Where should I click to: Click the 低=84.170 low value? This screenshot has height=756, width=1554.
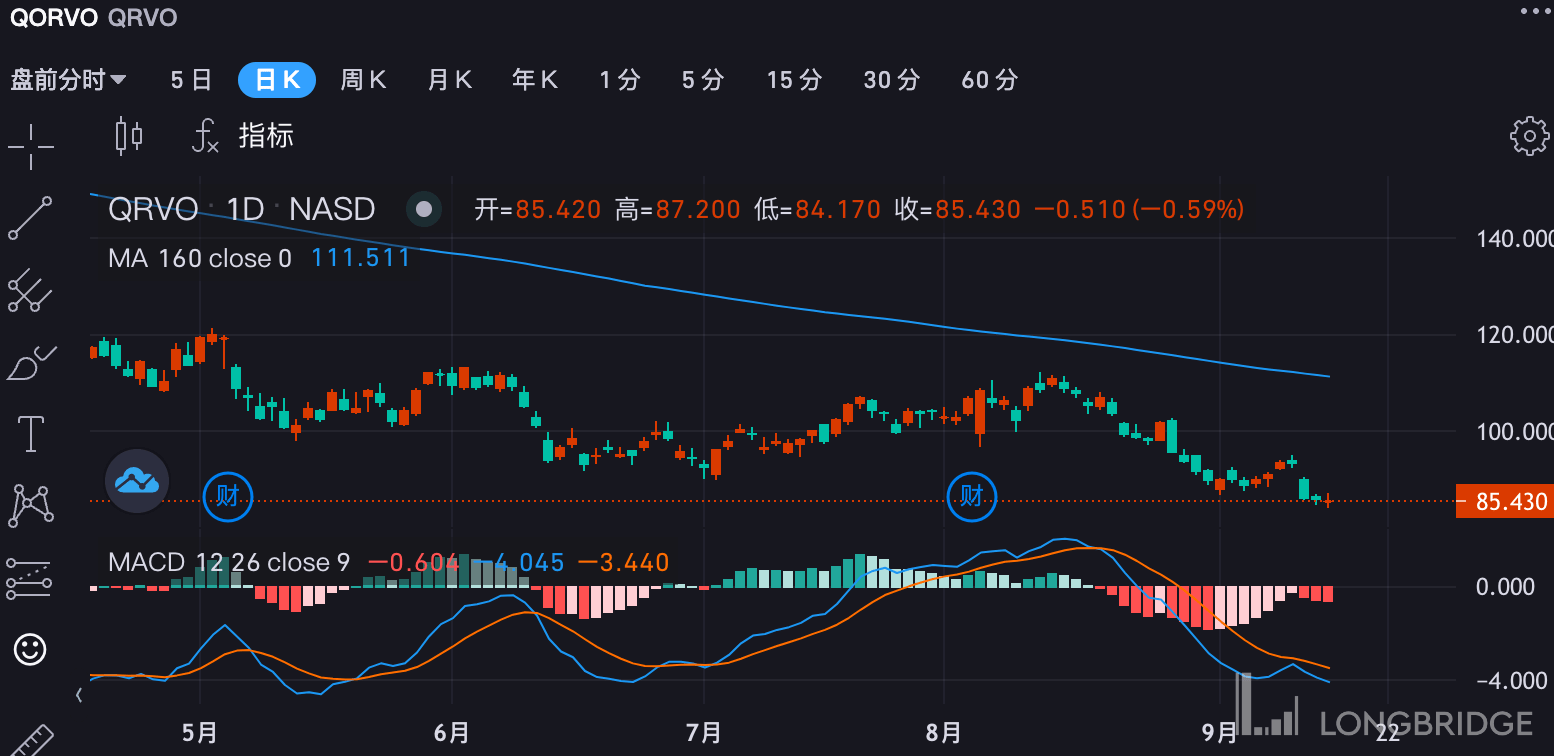point(818,210)
